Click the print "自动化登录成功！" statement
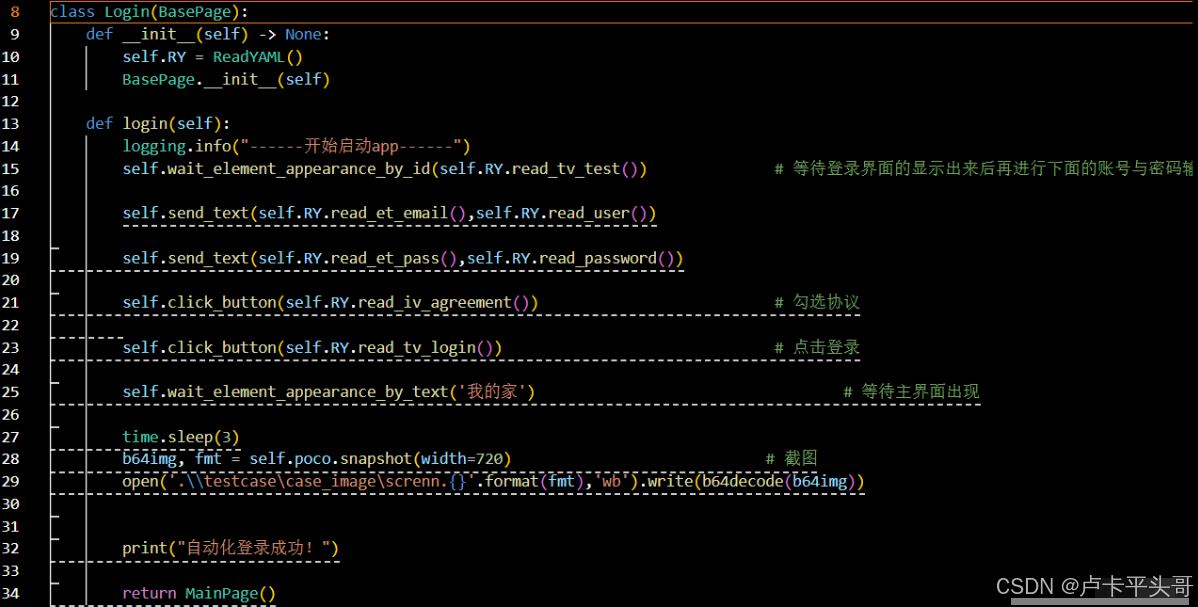1198x607 pixels. coord(231,549)
